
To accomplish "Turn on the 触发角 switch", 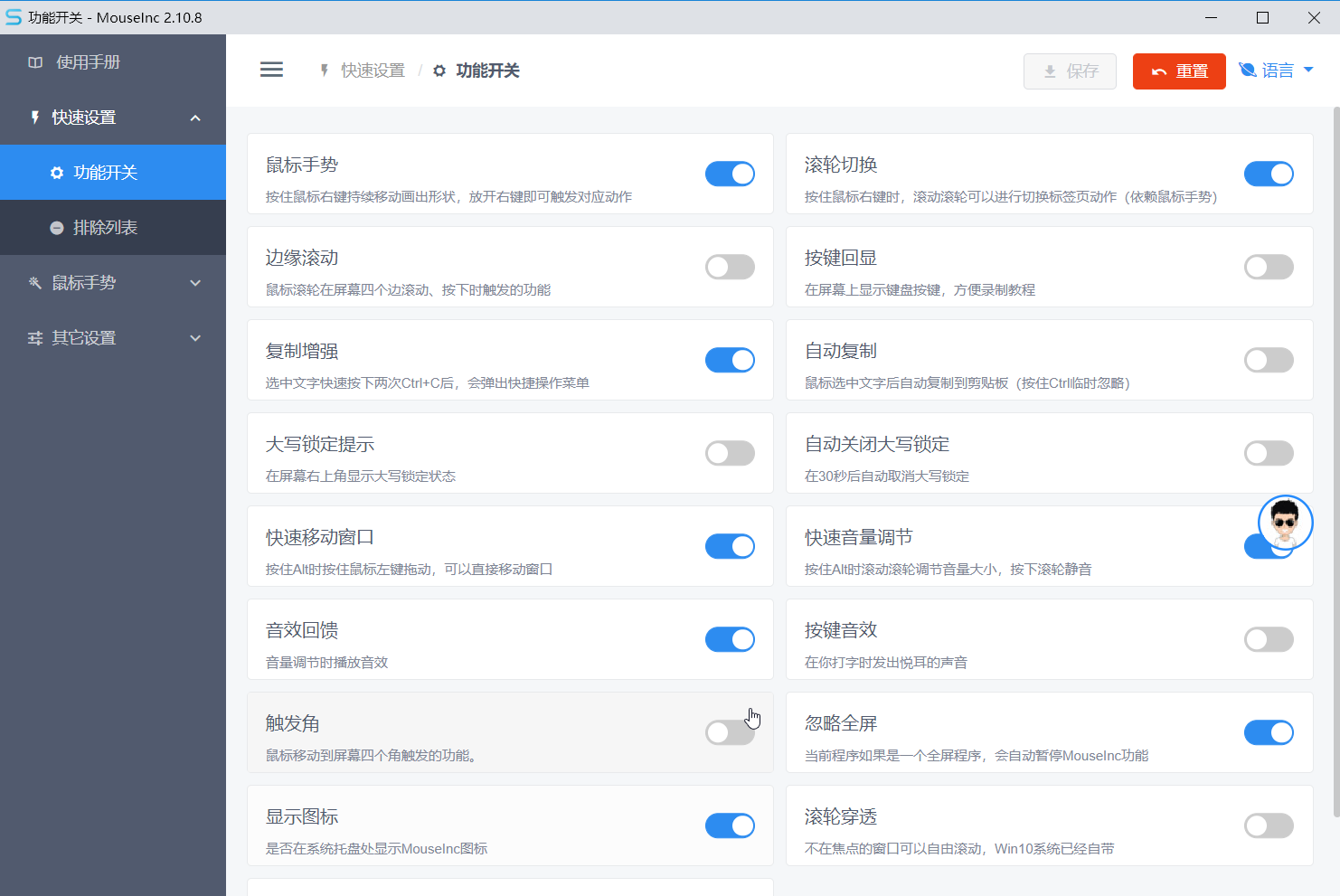I will [730, 732].
